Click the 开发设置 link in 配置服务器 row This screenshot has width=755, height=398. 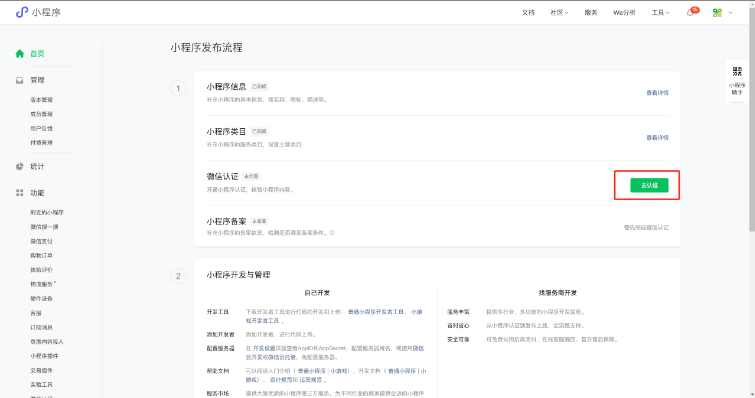264,348
